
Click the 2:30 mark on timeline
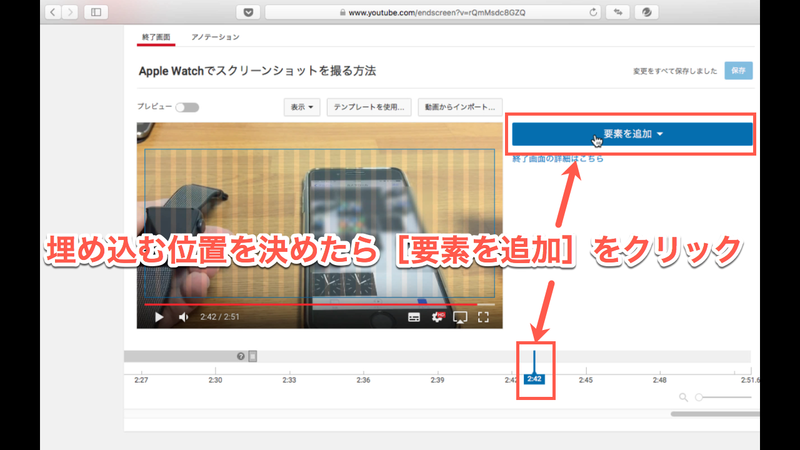click(215, 380)
